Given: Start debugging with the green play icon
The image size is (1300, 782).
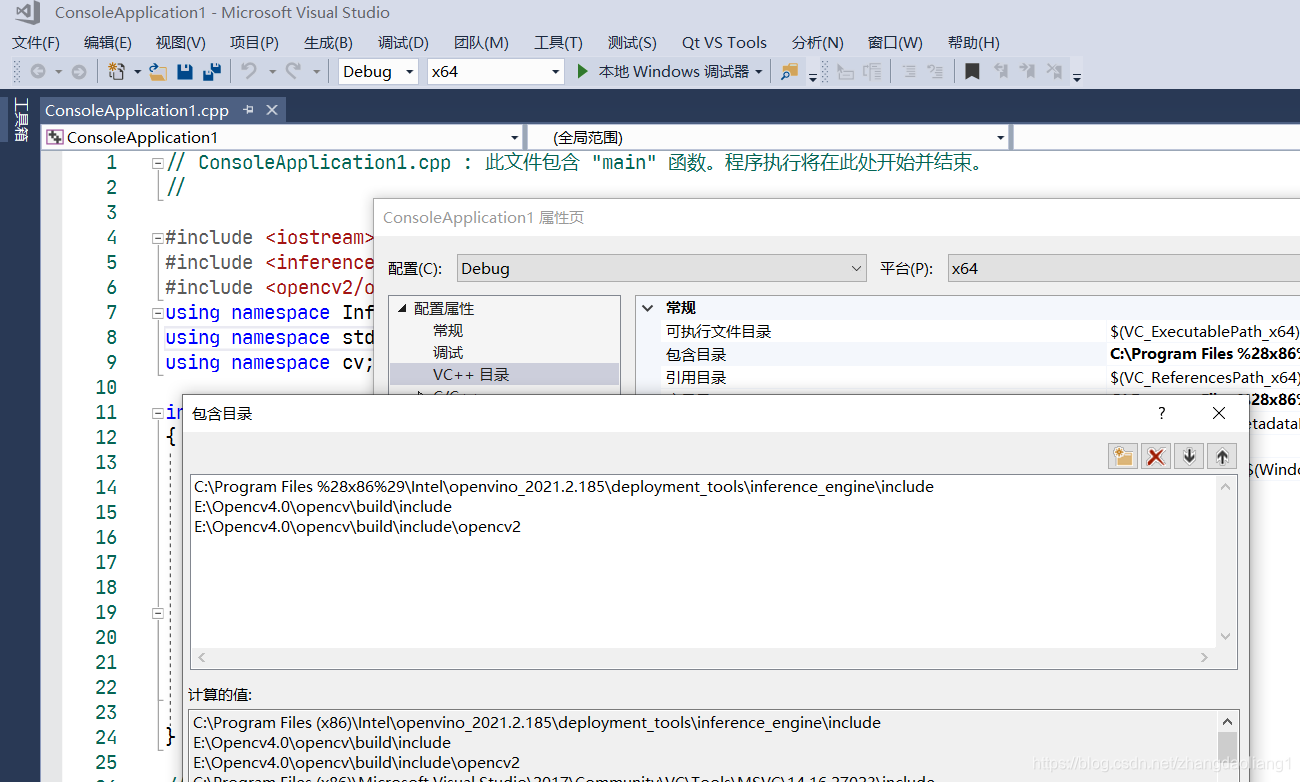Looking at the screenshot, I should pos(584,72).
